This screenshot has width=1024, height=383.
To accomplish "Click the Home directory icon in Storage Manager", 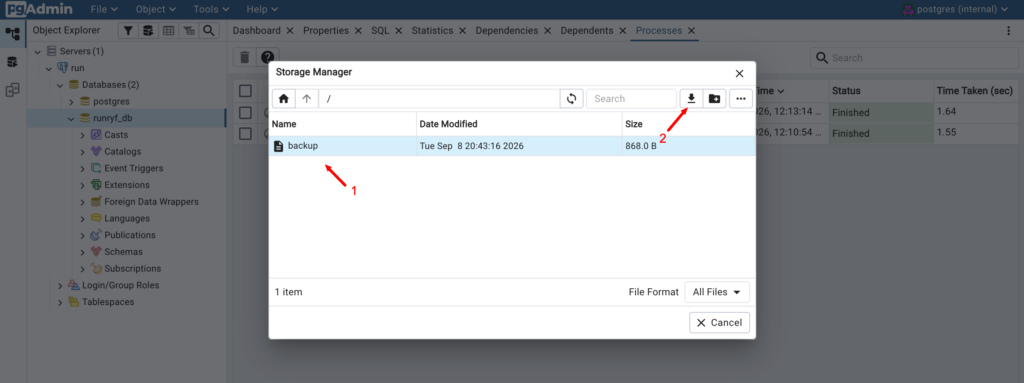I will (283, 99).
